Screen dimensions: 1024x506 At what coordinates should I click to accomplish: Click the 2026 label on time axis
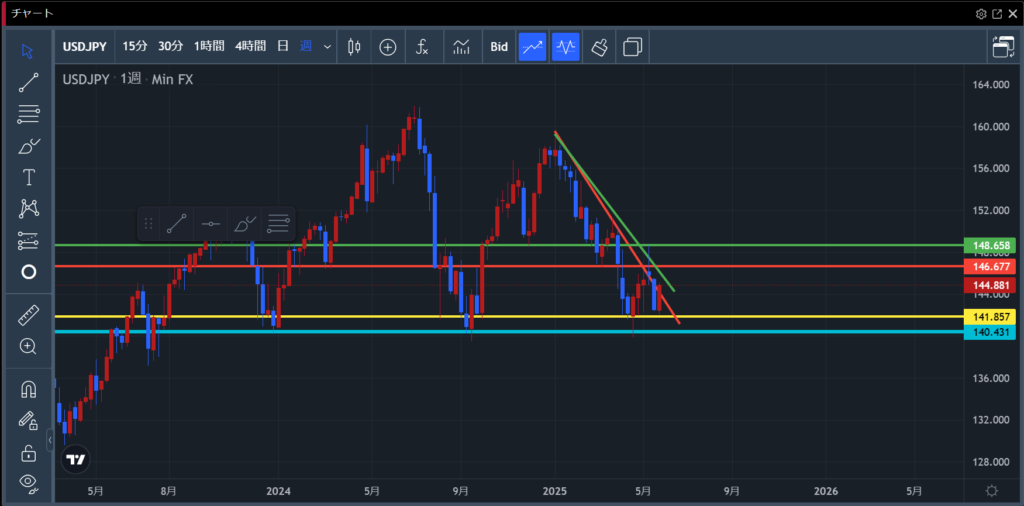coord(826,491)
